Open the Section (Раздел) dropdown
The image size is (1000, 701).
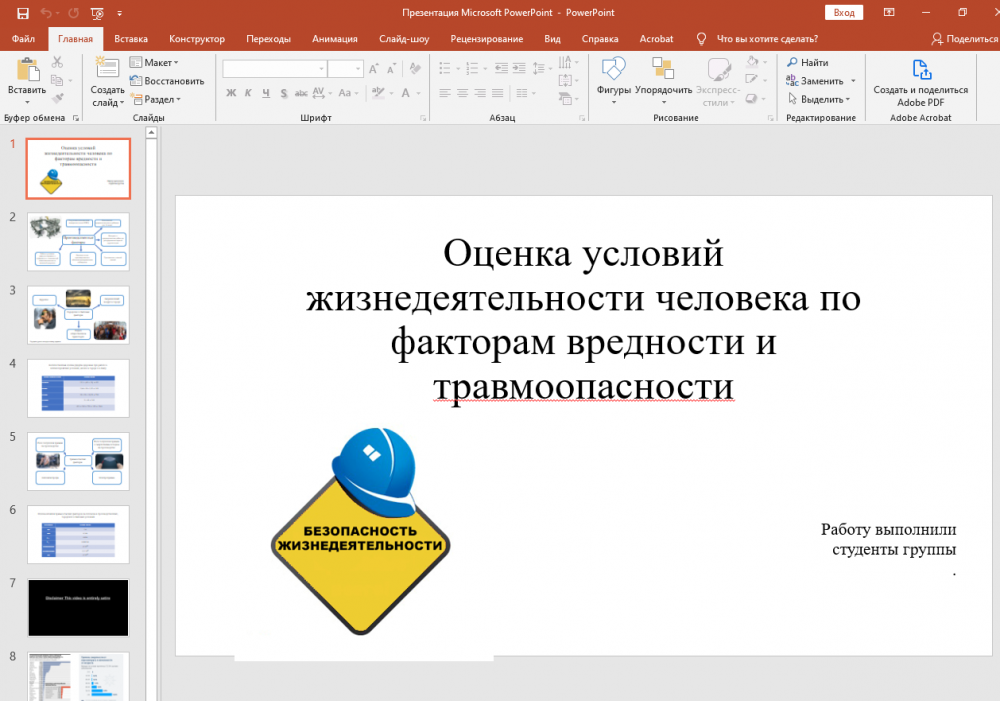[160, 99]
